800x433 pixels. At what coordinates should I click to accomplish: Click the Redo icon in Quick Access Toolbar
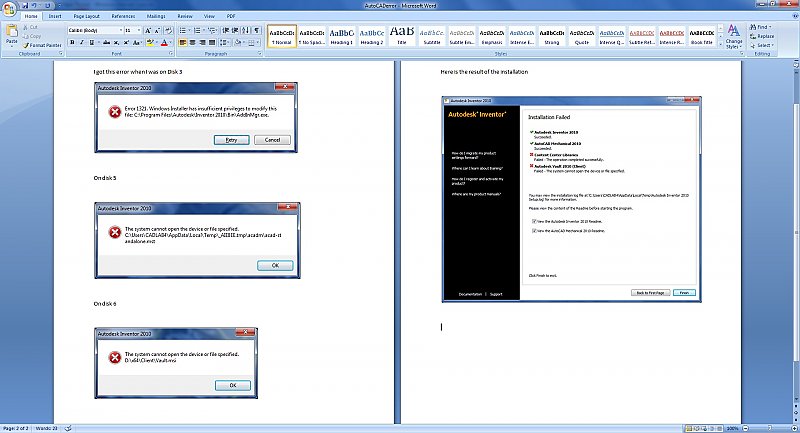47,6
